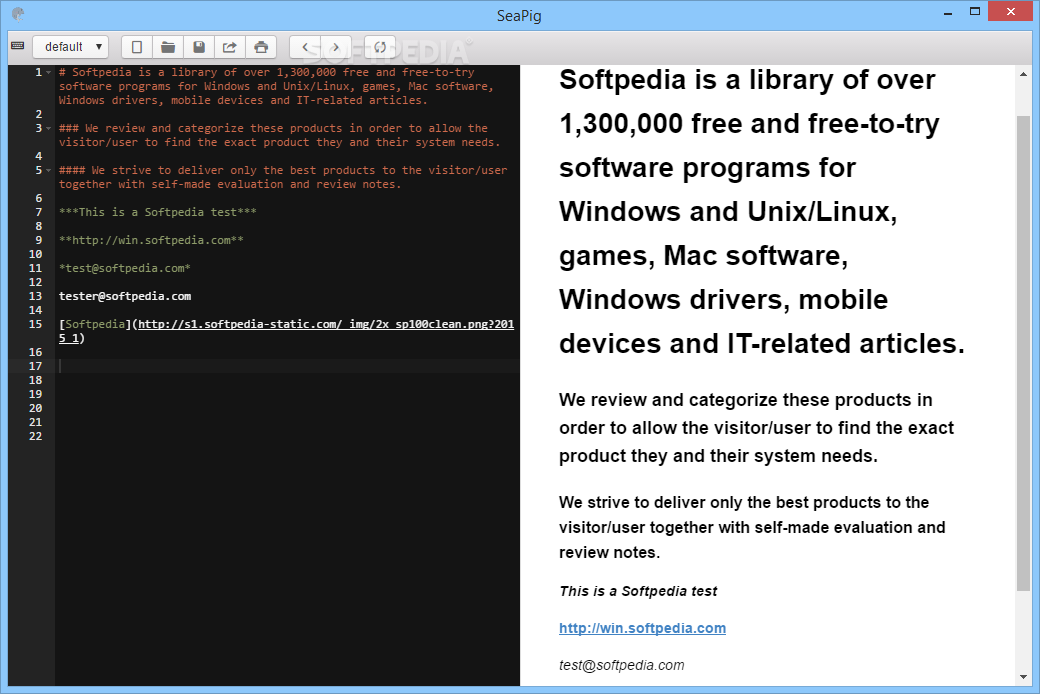Open the default keybinding dropdown
This screenshot has height=694, width=1040.
(x=71, y=47)
